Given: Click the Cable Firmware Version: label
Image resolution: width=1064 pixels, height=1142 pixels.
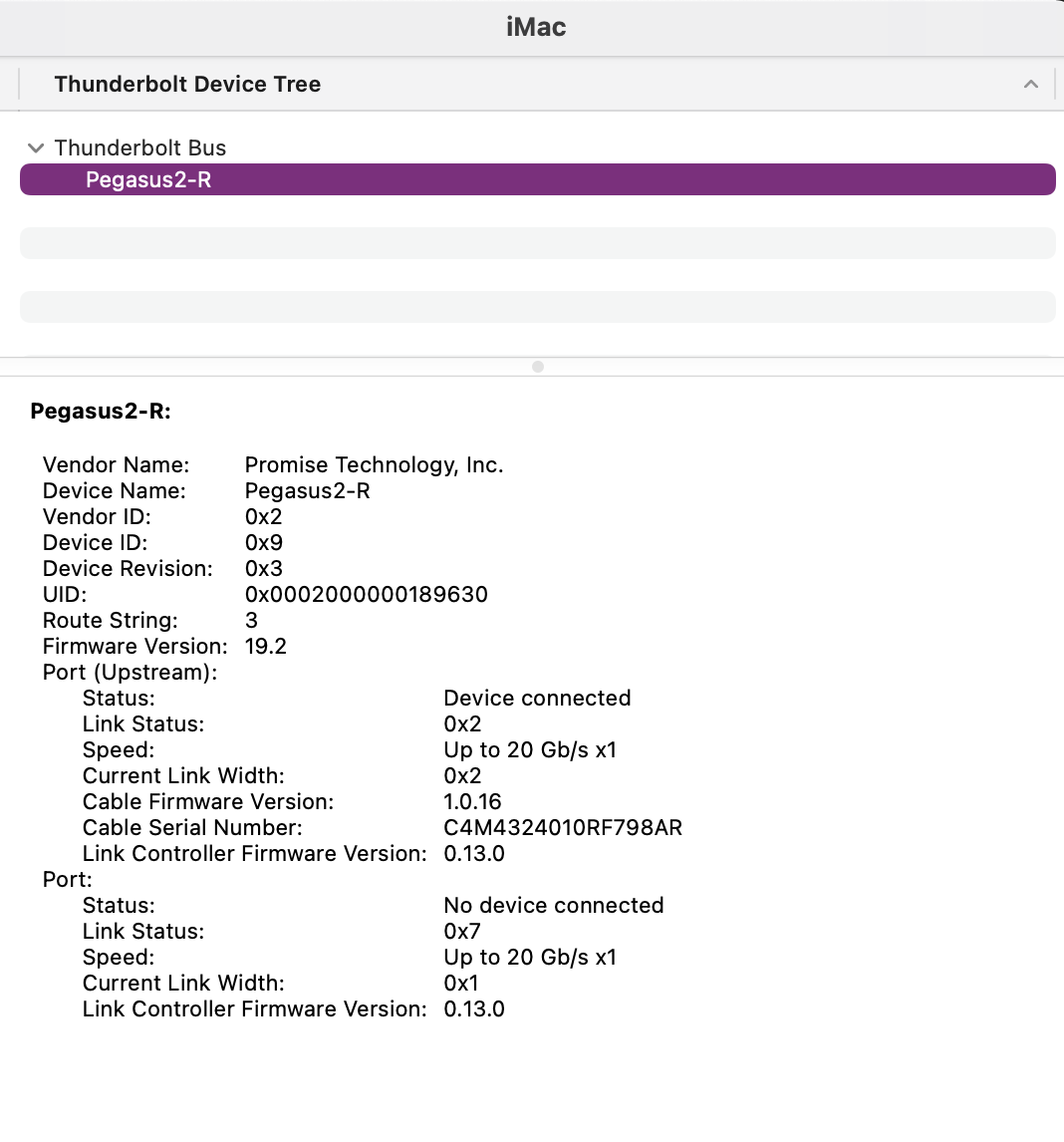Looking at the screenshot, I should [x=208, y=802].
